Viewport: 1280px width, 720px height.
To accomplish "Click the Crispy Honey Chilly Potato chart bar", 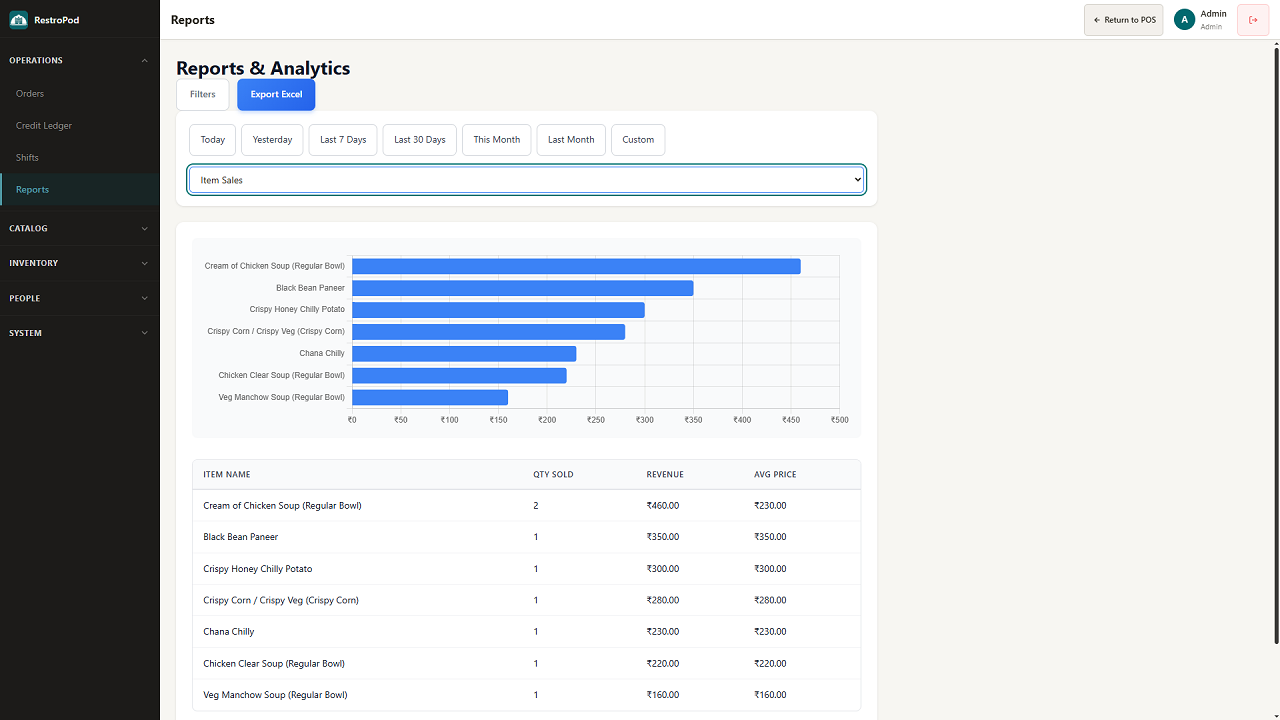I will [498, 310].
